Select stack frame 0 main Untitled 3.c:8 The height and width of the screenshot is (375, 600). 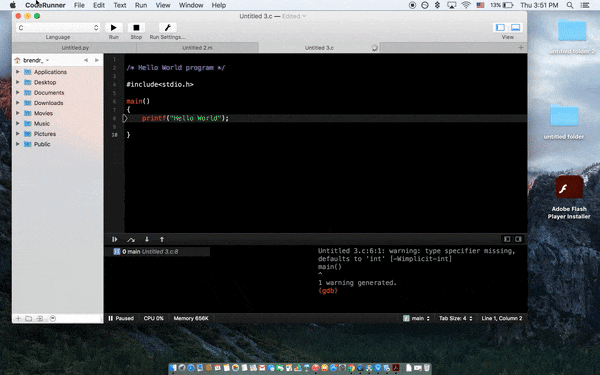157,252
